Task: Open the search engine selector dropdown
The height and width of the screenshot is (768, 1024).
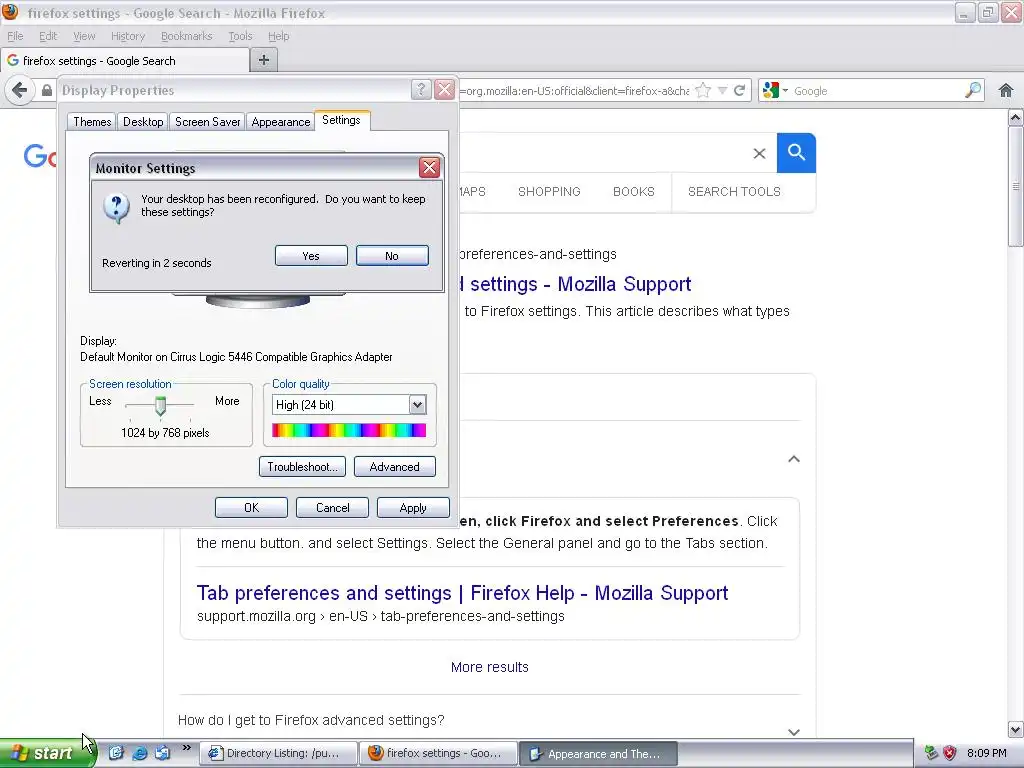Action: click(x=775, y=90)
